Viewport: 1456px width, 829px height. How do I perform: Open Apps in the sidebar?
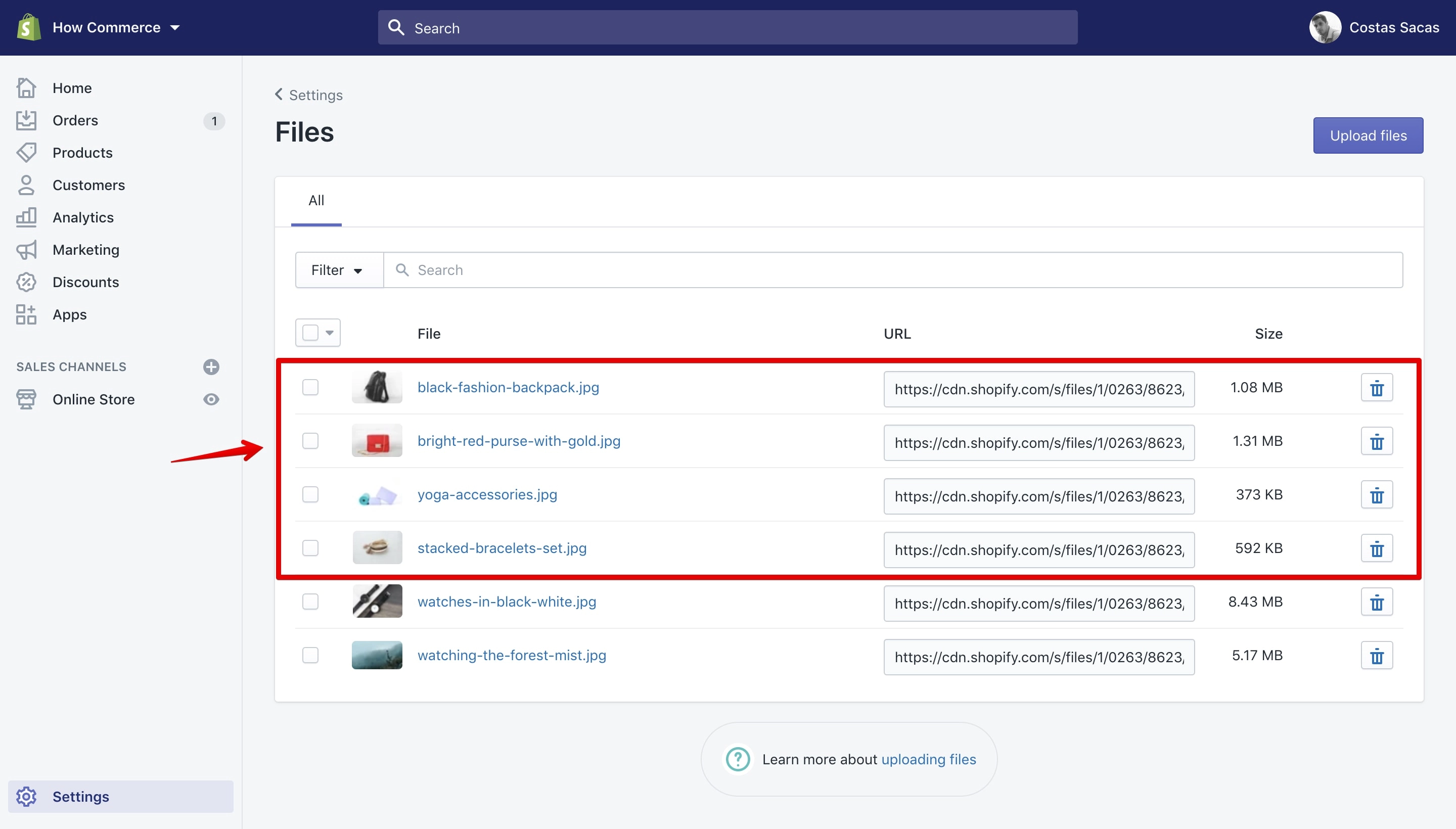click(x=69, y=314)
